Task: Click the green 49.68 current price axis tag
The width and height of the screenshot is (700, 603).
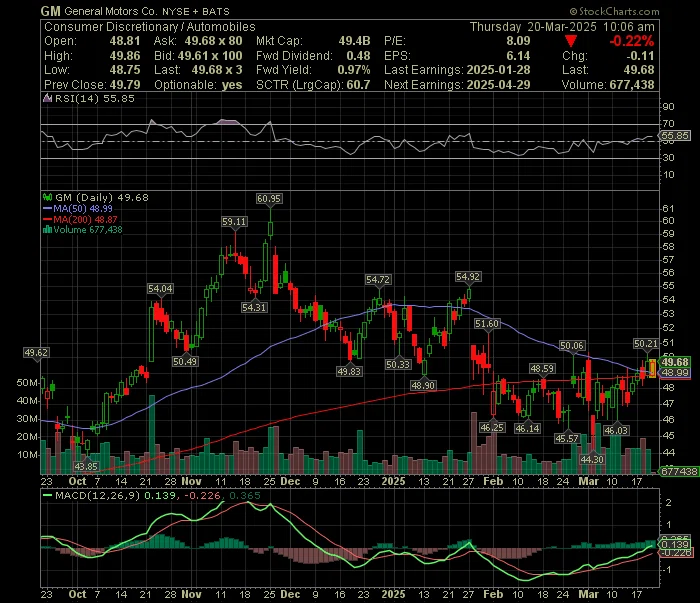Action: [675, 362]
